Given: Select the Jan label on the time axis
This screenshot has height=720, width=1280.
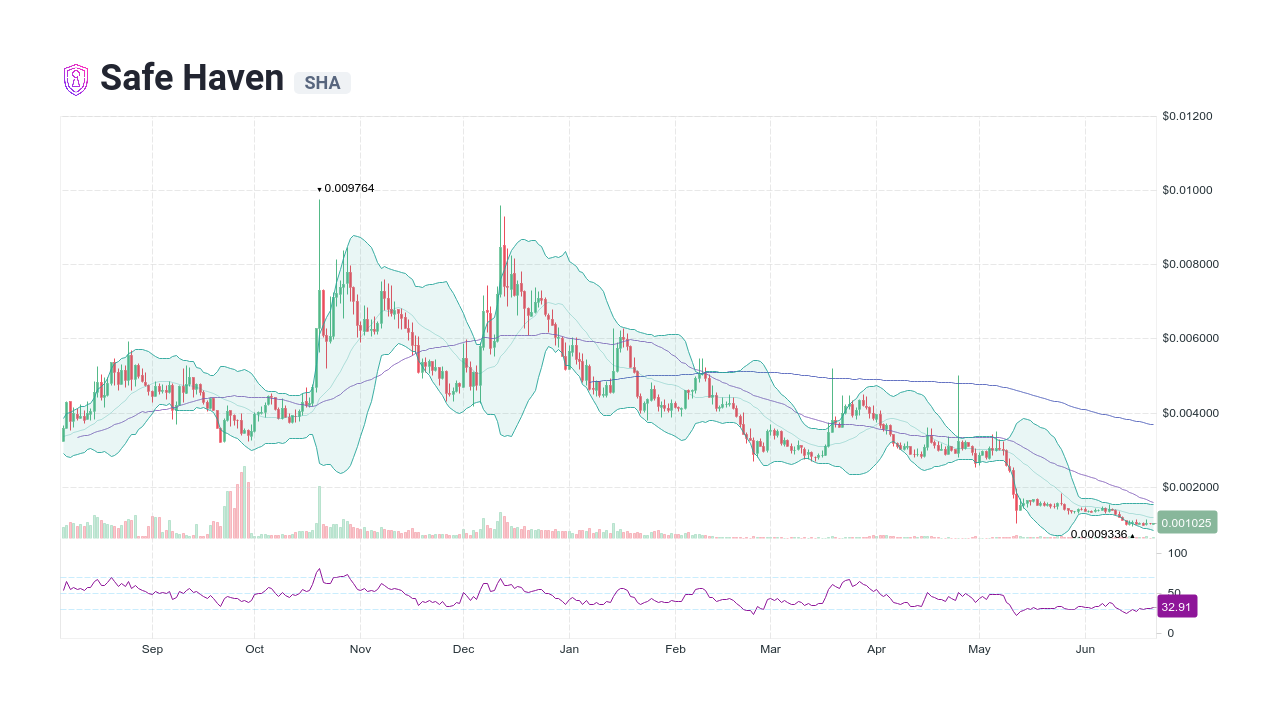Looking at the screenshot, I should click(569, 649).
